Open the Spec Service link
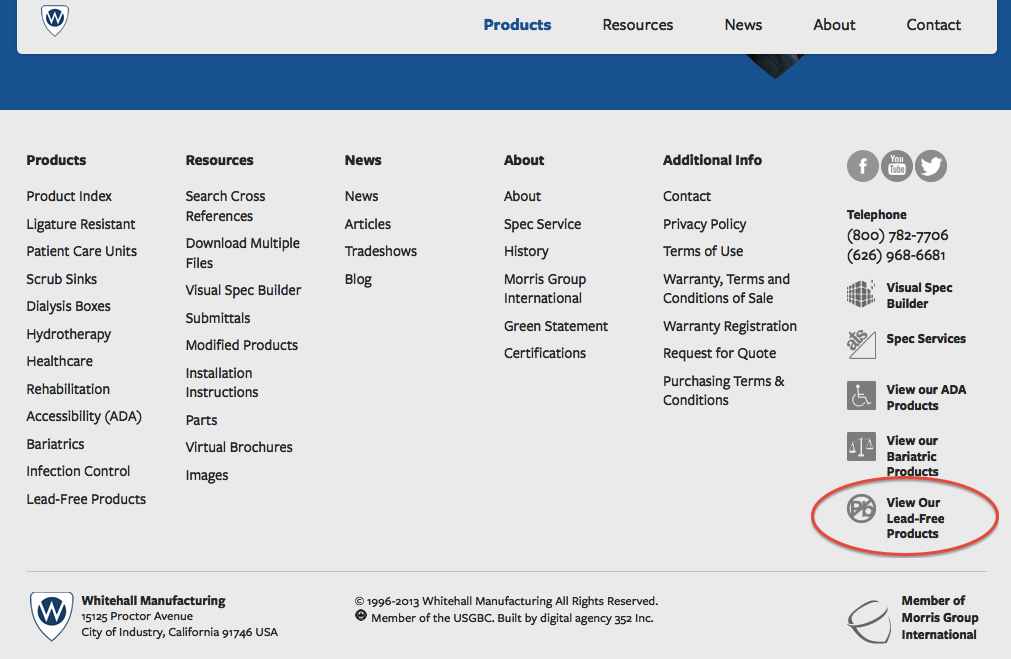The image size is (1011, 659). point(542,224)
